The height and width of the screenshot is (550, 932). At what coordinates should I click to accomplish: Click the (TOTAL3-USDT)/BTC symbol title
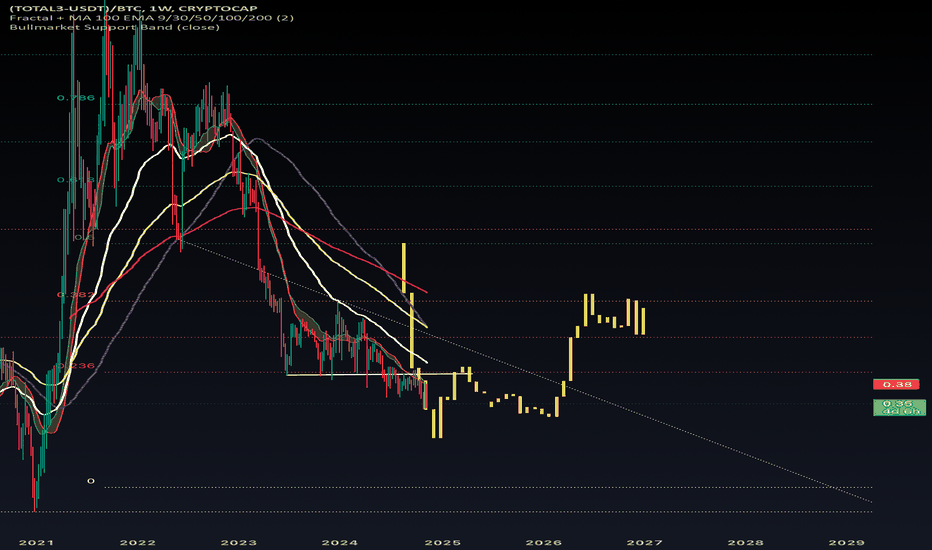coord(133,8)
